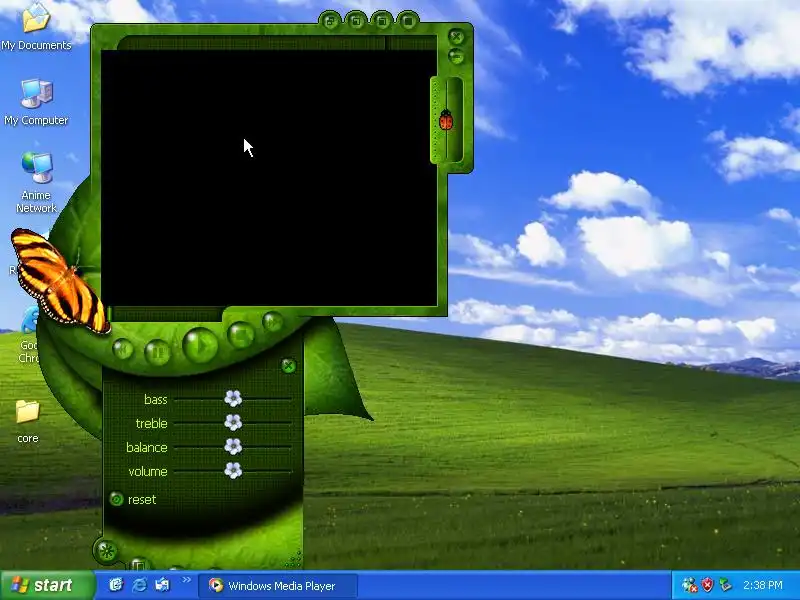Viewport: 800px width, 600px height.
Task: Click the ladybug slider handle
Action: 446,120
